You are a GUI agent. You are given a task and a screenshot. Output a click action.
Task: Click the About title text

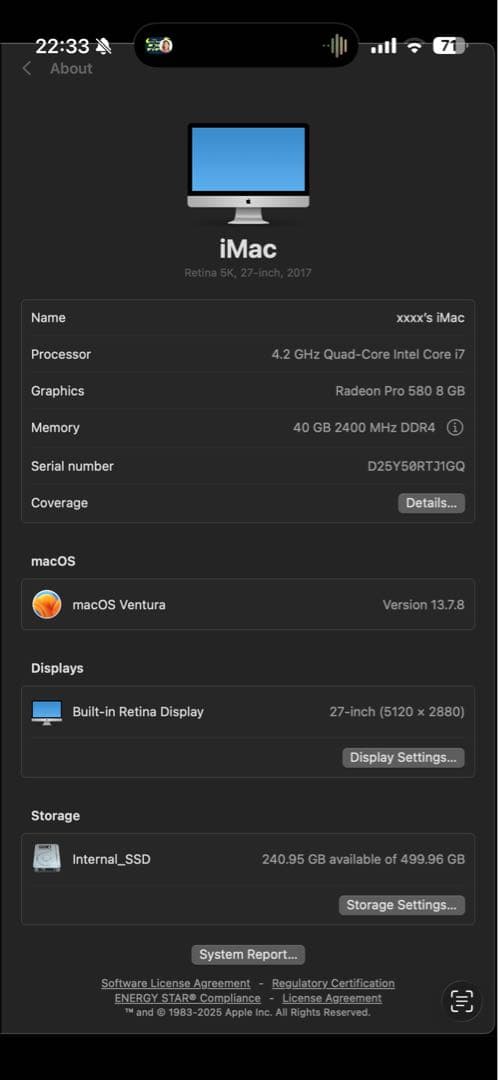71,68
